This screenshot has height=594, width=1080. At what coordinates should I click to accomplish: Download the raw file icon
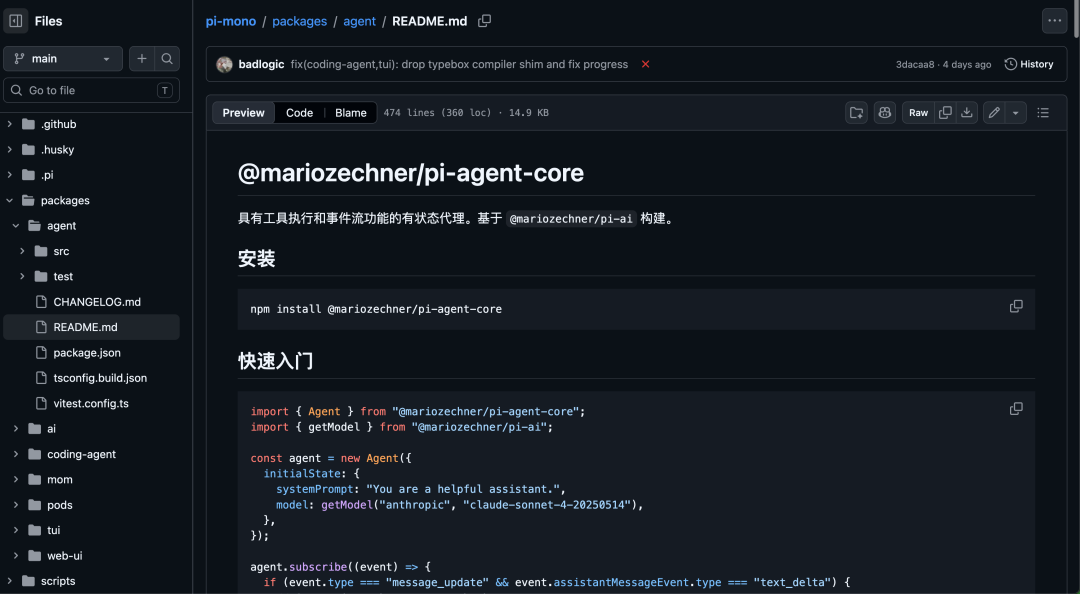pos(967,113)
